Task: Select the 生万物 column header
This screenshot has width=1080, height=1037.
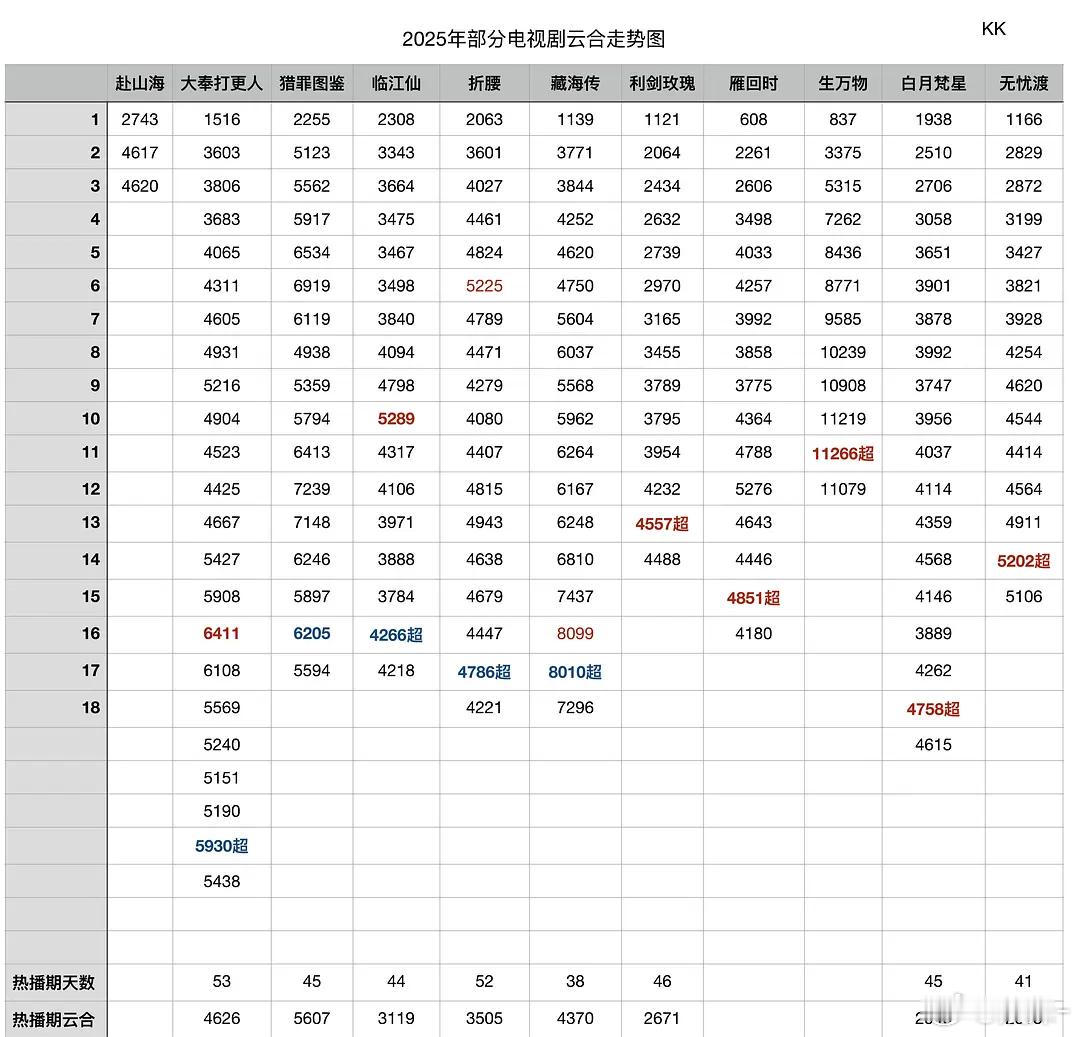Action: [843, 84]
